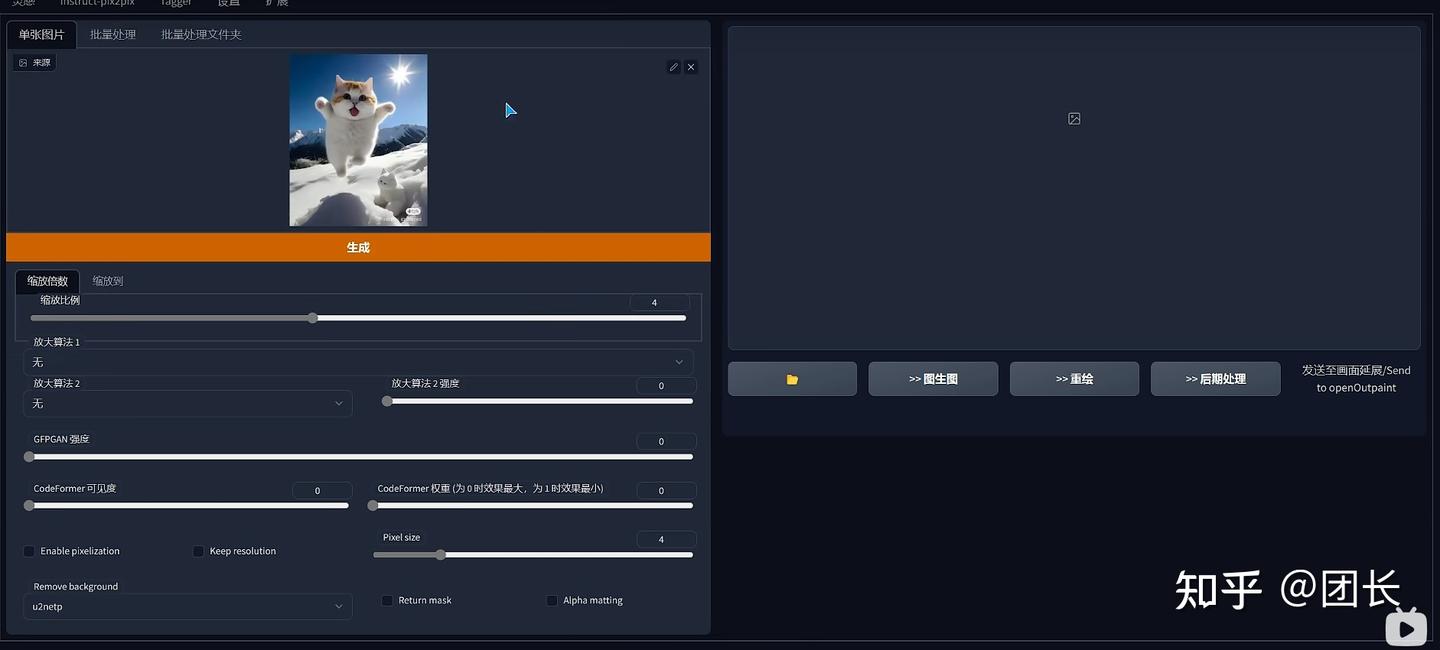
Task: Click the CodeFormer 权重 slider
Action: coord(530,506)
